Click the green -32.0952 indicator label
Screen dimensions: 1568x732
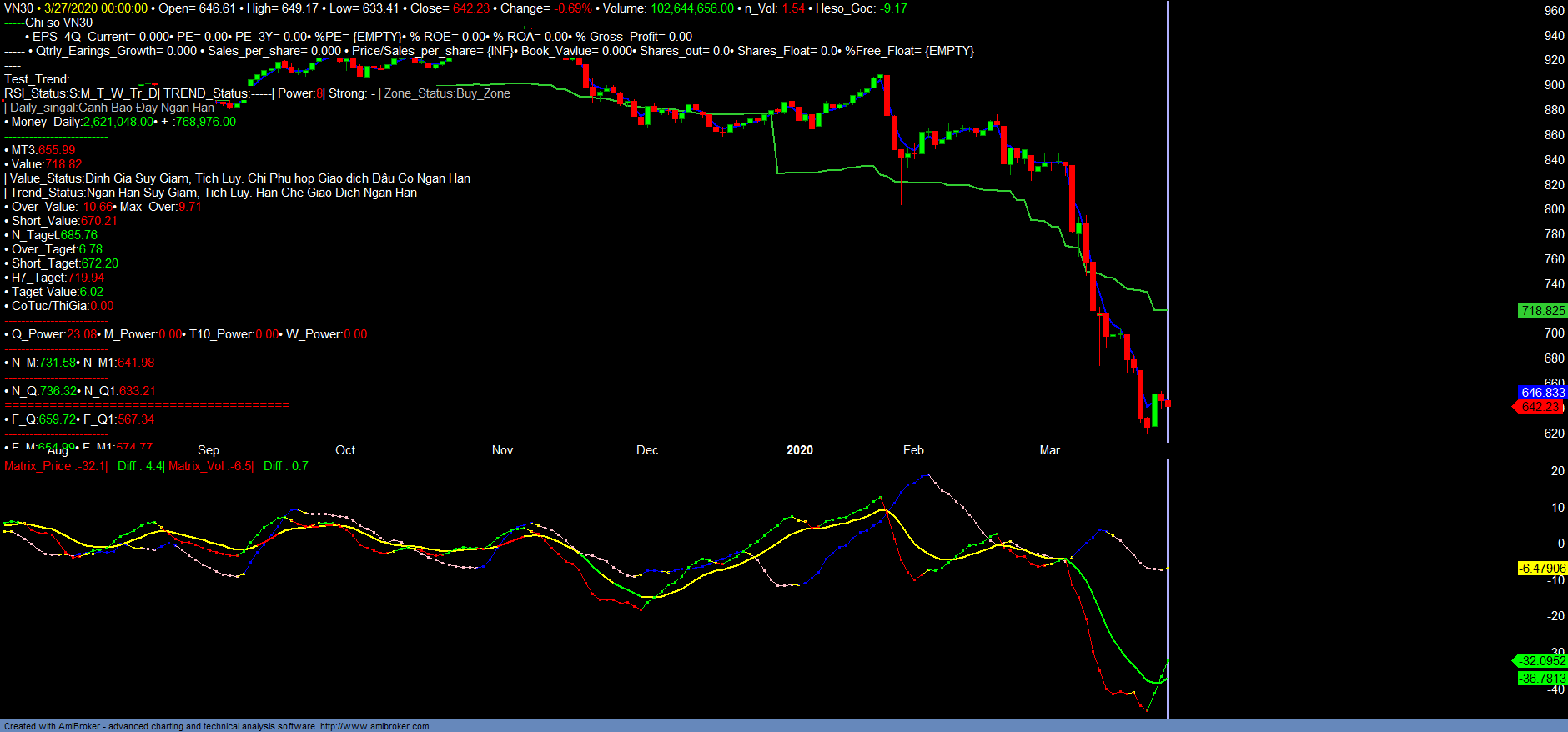tap(1542, 661)
